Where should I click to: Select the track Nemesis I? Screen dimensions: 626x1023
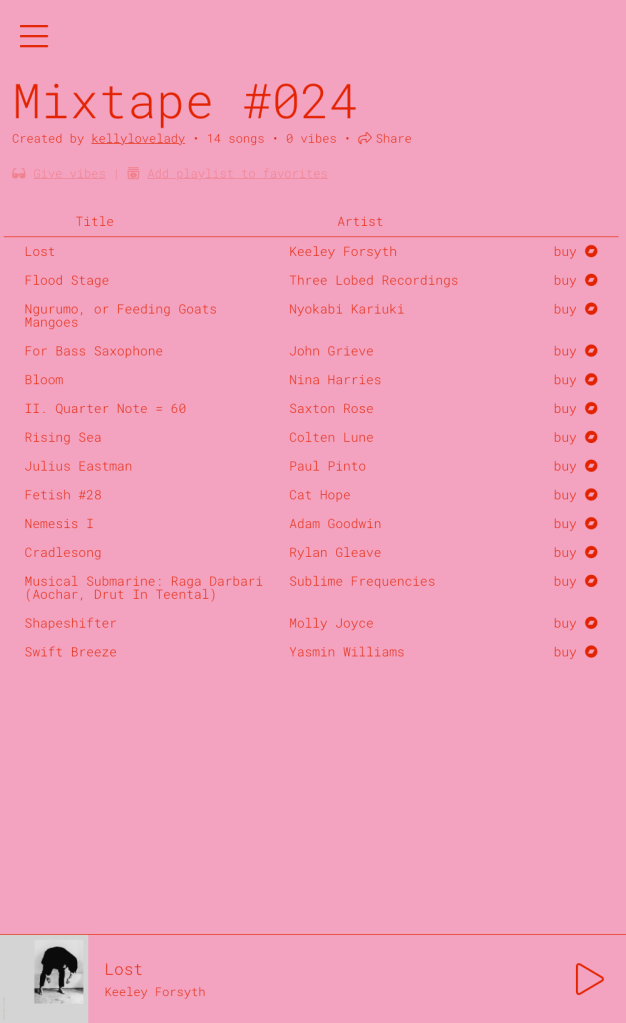[59, 524]
